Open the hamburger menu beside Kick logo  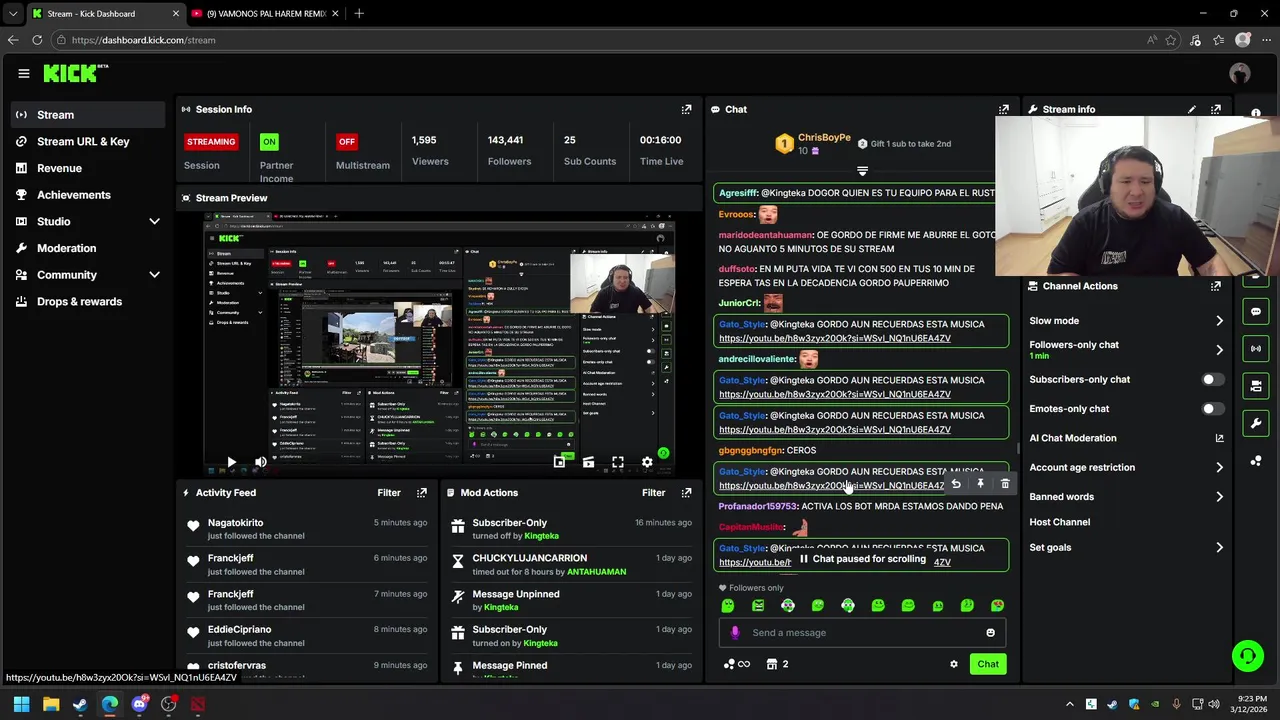tap(24, 73)
